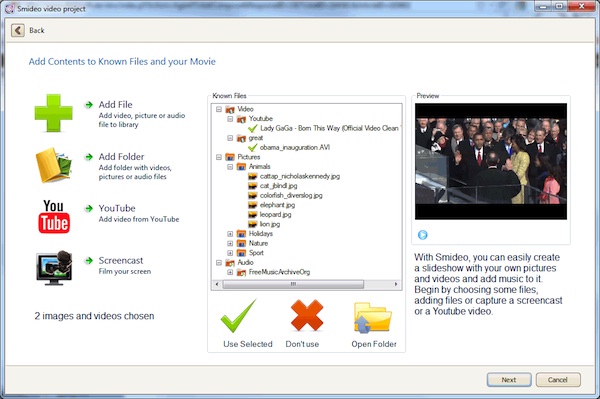Click the Add Folder book icon
The width and height of the screenshot is (600, 399).
[54, 165]
